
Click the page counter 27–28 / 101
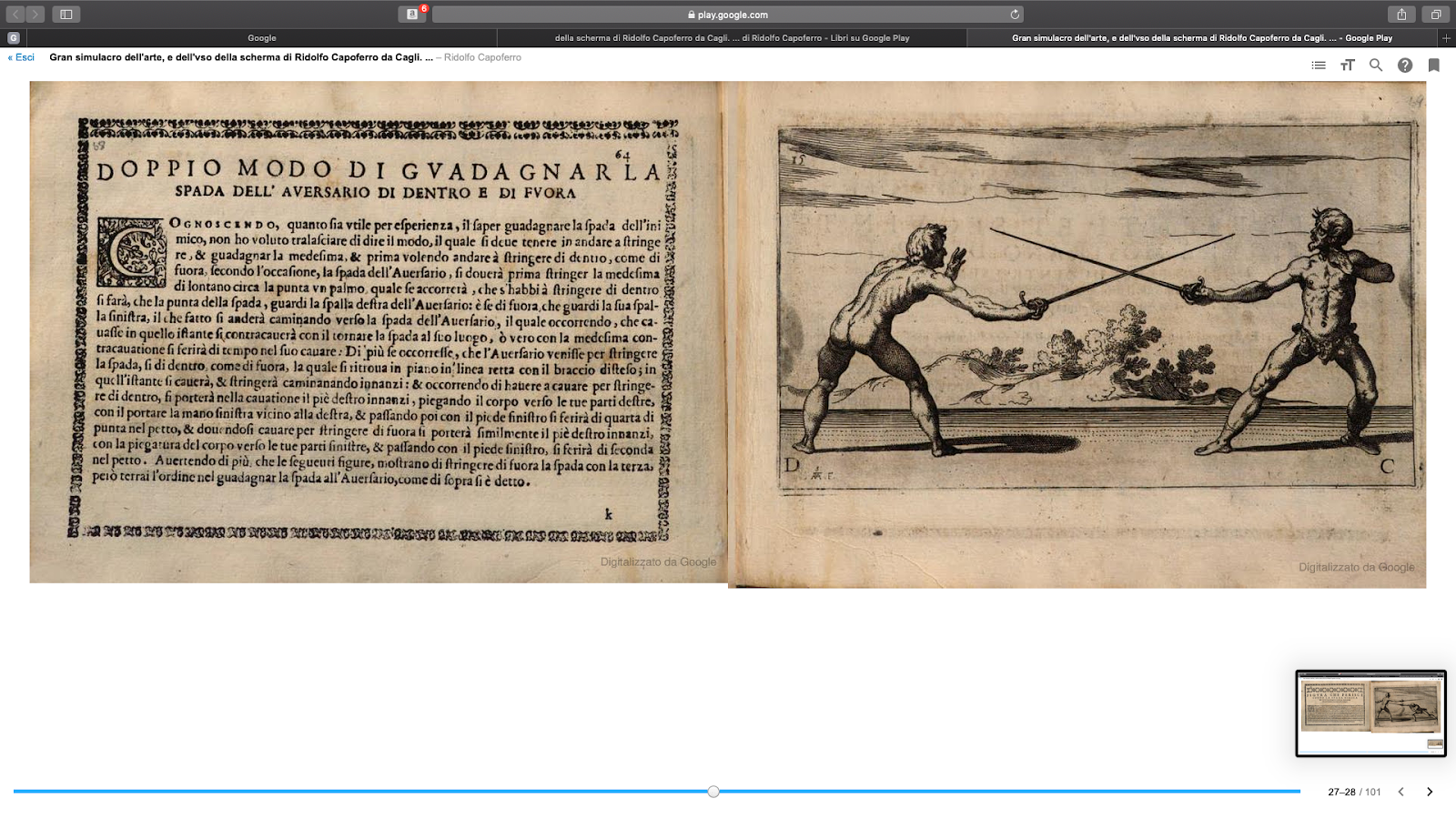click(x=1354, y=793)
